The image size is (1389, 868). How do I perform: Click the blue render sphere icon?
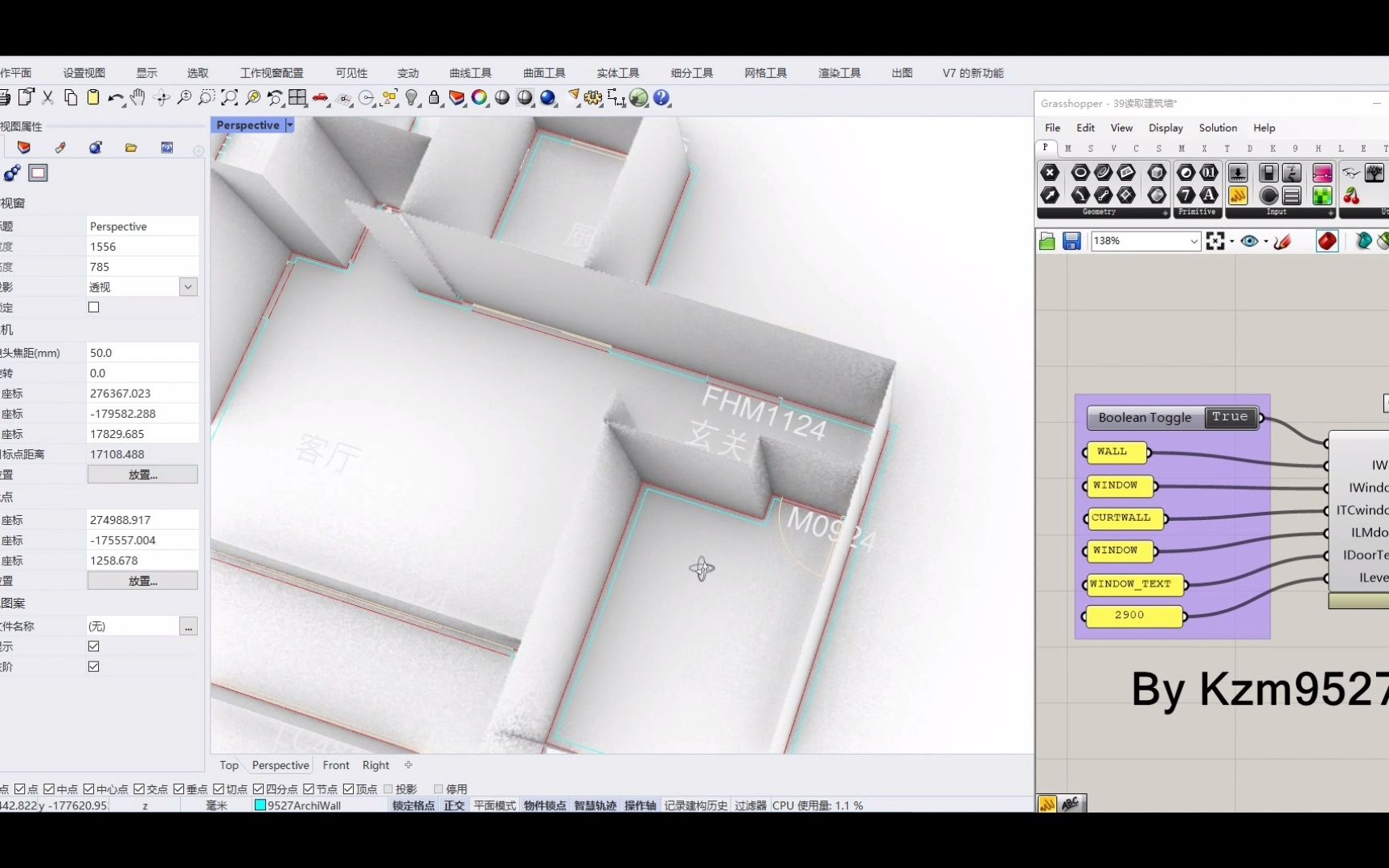pyautogui.click(x=548, y=97)
